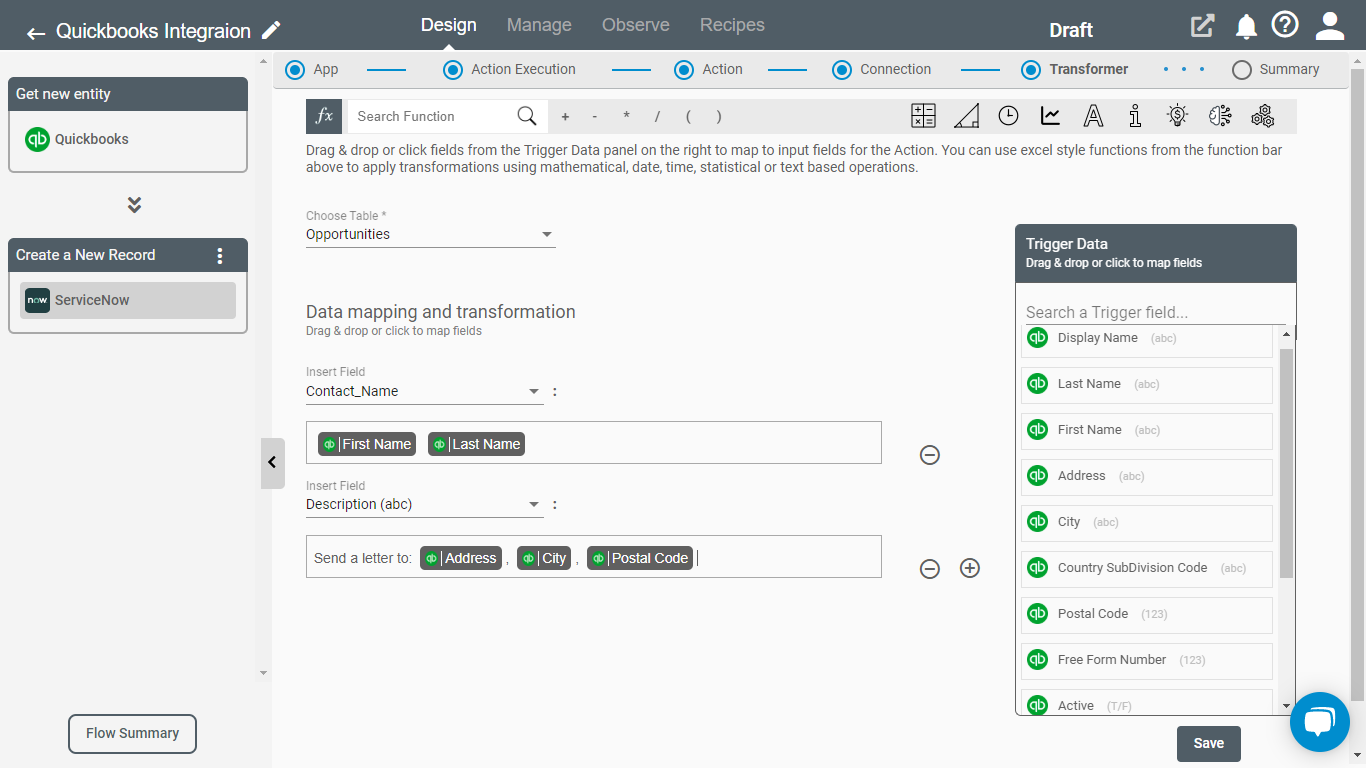This screenshot has width=1366, height=768.
Task: Remove the Description mapping row
Action: point(930,568)
